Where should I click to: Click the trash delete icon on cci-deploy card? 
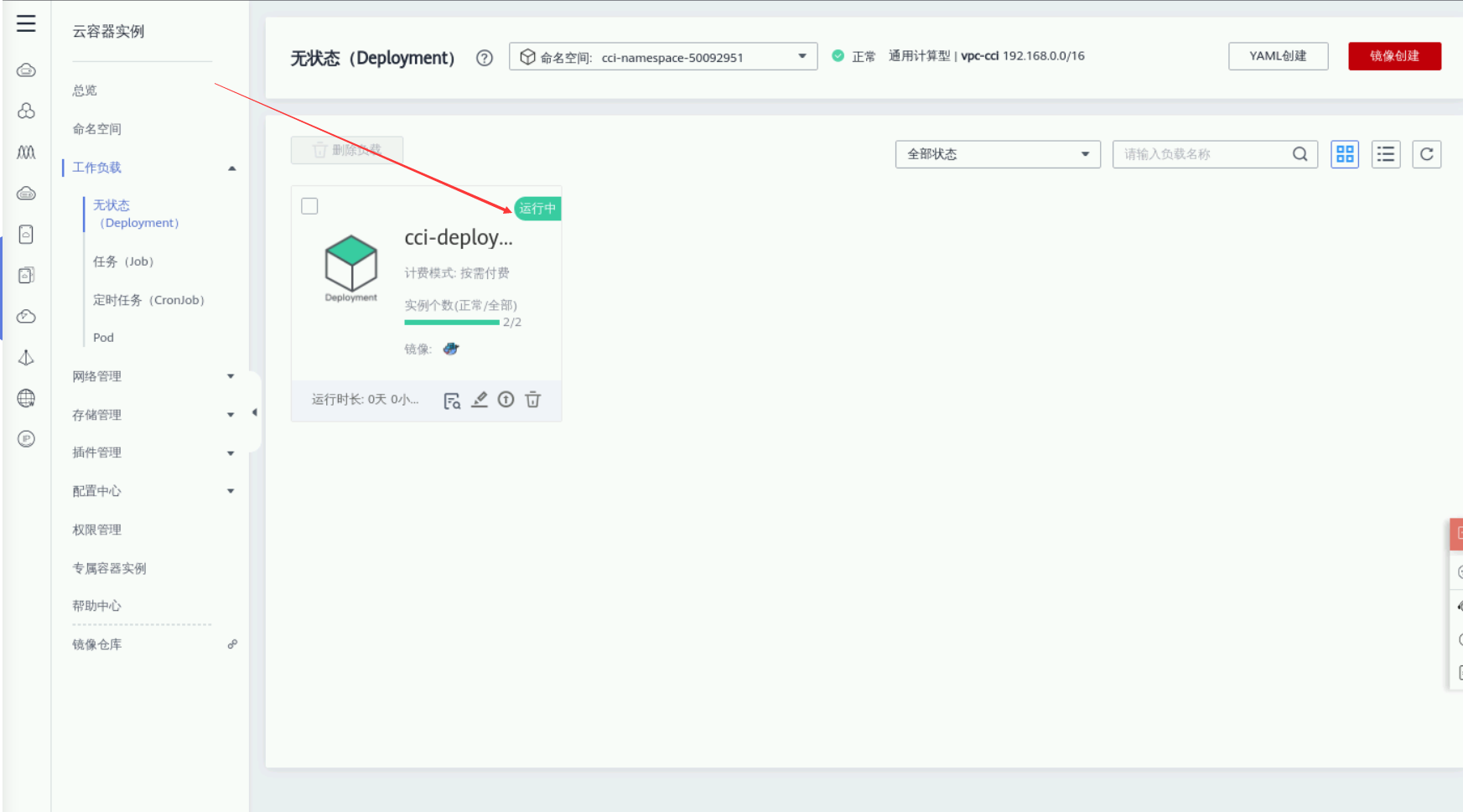[533, 400]
